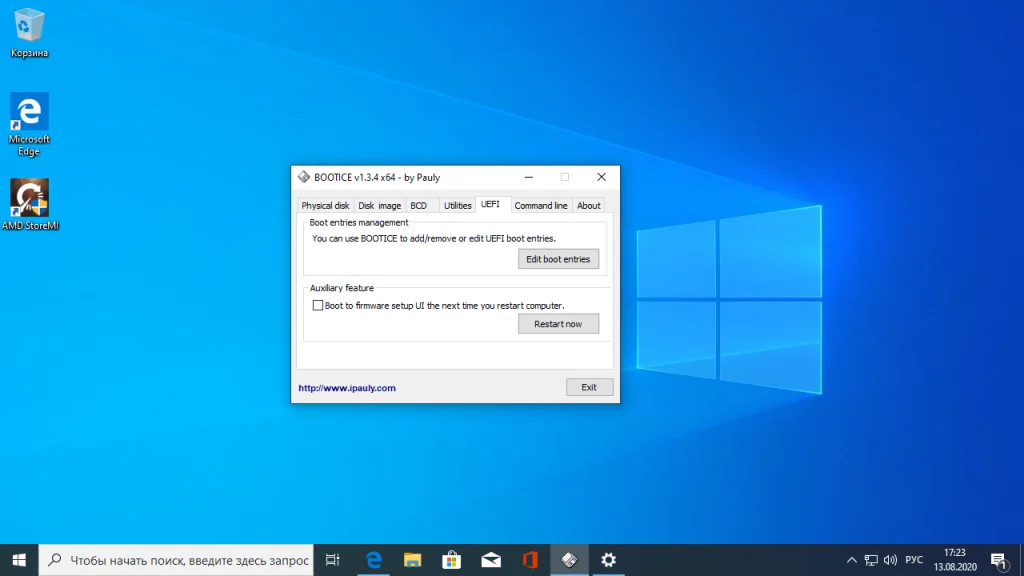Viewport: 1024px width, 576px height.
Task: Open Settings gear icon in the taskbar
Action: [x=607, y=560]
